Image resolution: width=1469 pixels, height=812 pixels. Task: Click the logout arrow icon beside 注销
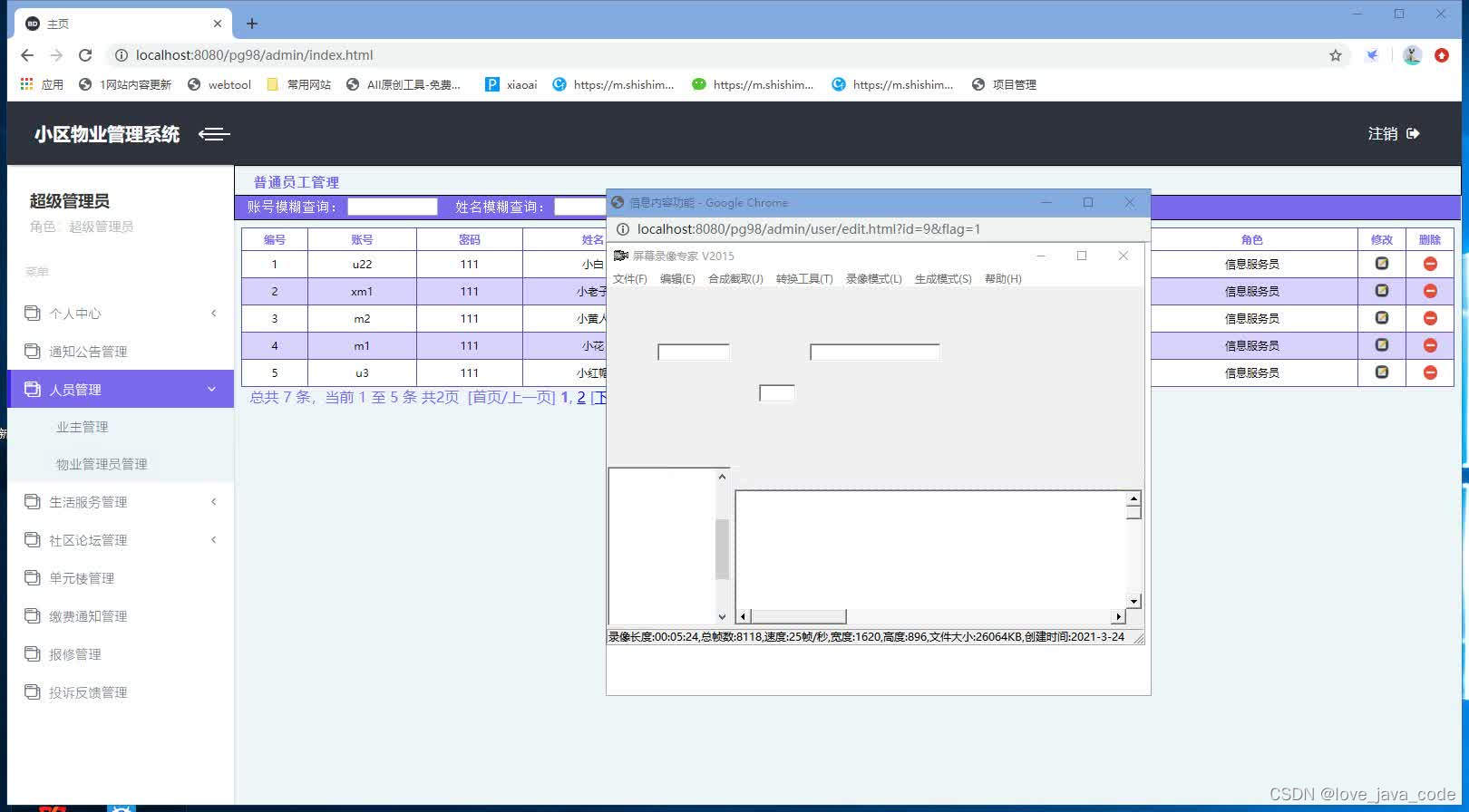coord(1413,134)
